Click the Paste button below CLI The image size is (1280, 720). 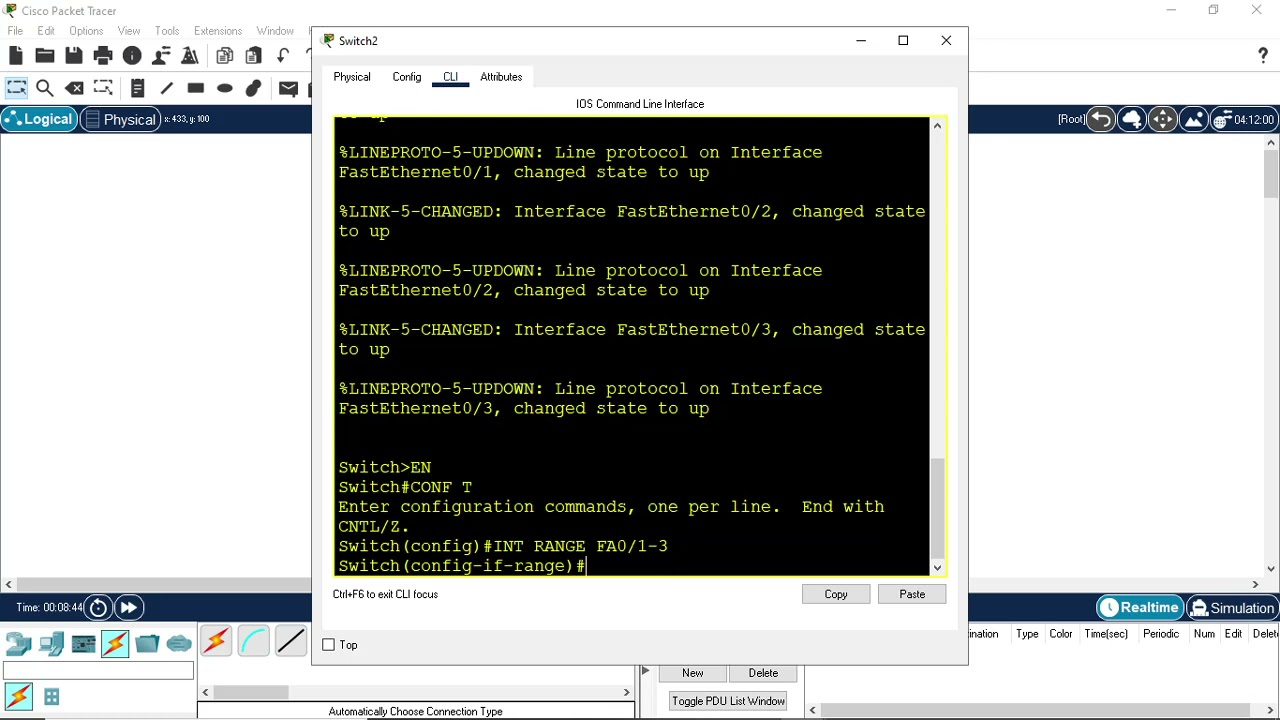pos(912,594)
